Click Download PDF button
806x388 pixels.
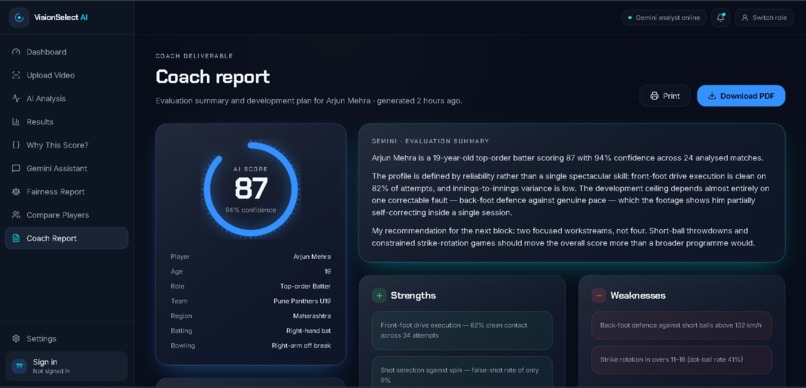coord(741,96)
